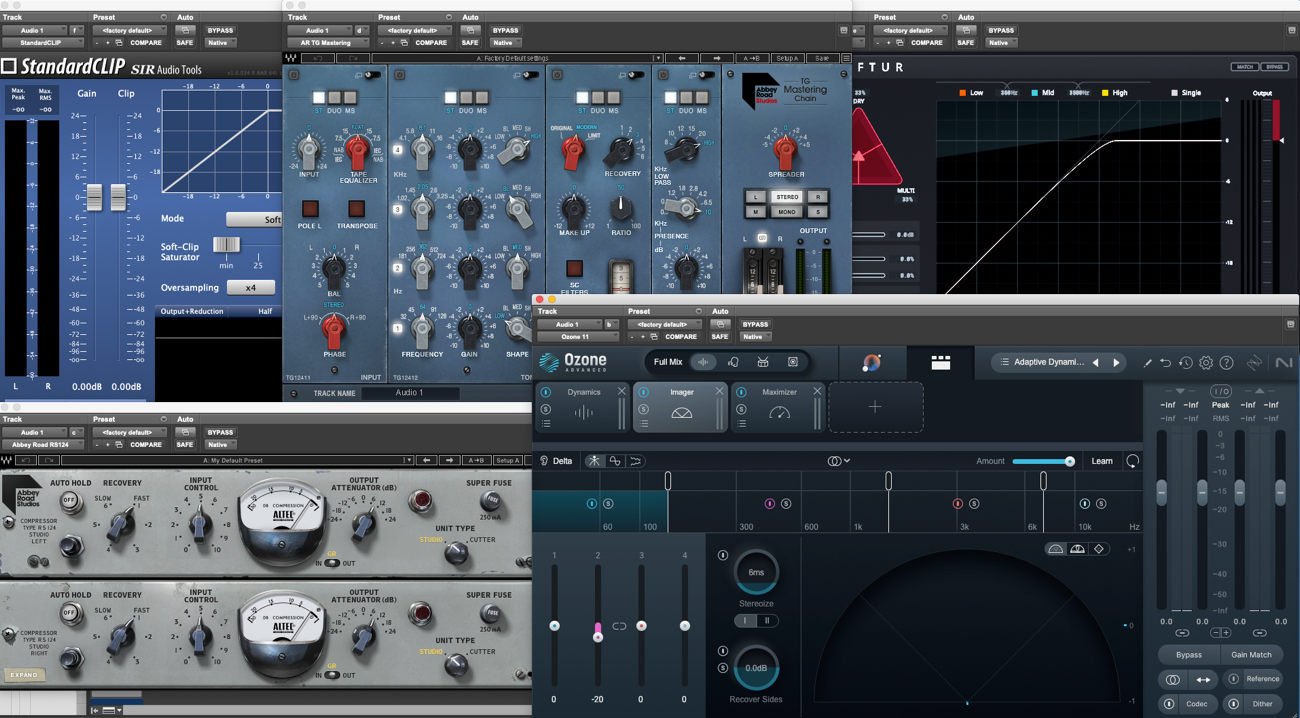Select the Imager module tab
Image resolution: width=1300 pixels, height=718 pixels.
(681, 407)
